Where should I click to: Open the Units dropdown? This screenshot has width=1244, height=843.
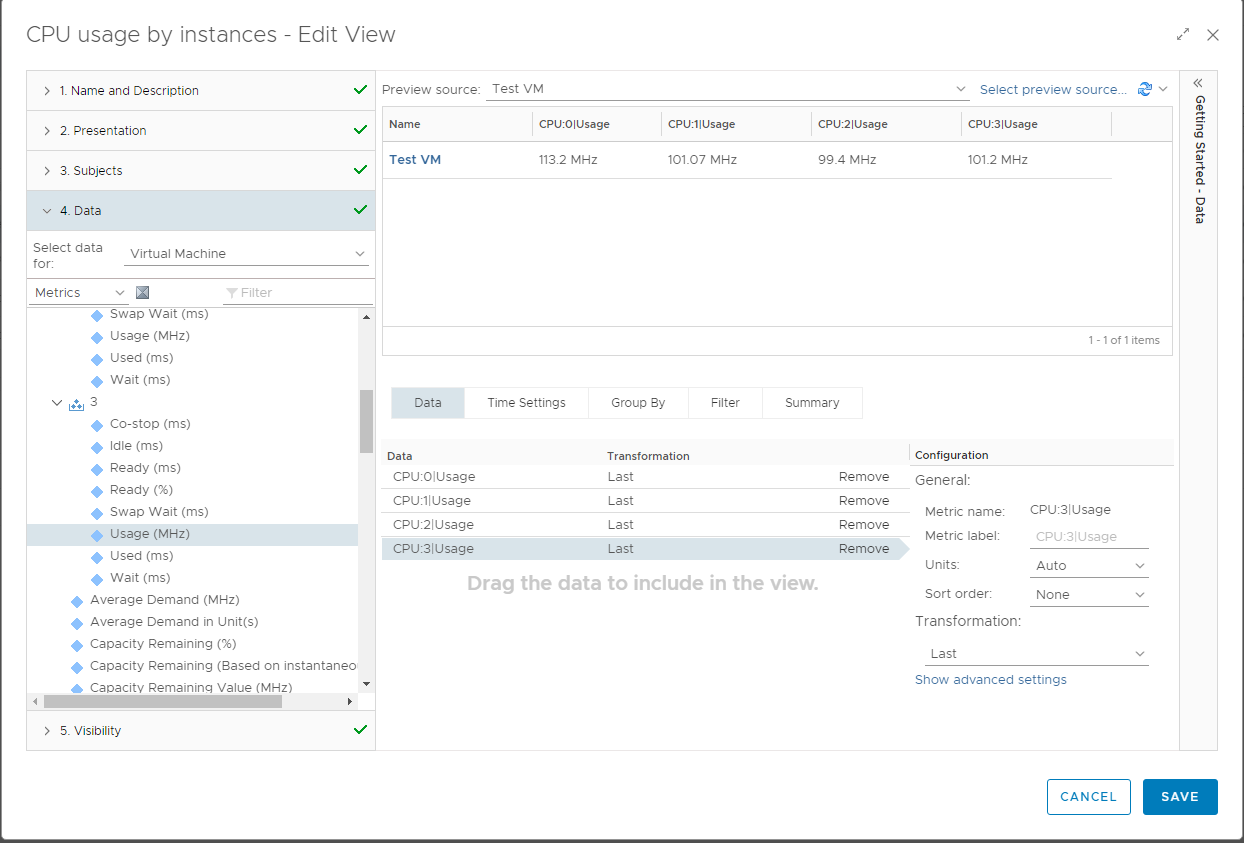coord(1089,565)
